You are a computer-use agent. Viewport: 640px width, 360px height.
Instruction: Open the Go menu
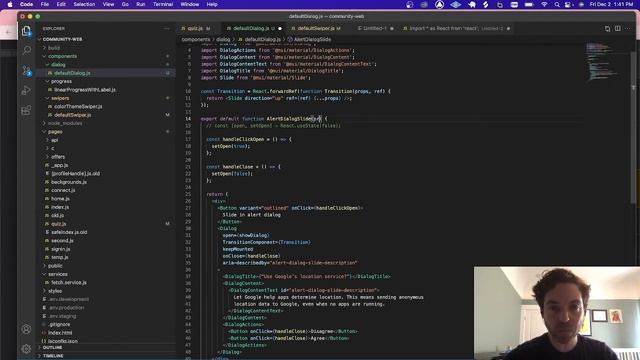point(125,4)
